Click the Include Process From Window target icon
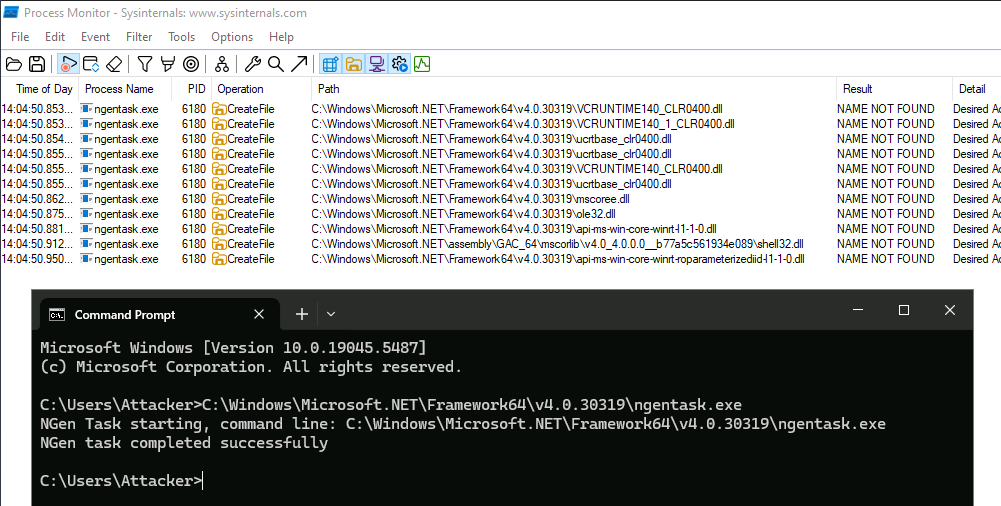The width and height of the screenshot is (1001, 506). click(191, 64)
